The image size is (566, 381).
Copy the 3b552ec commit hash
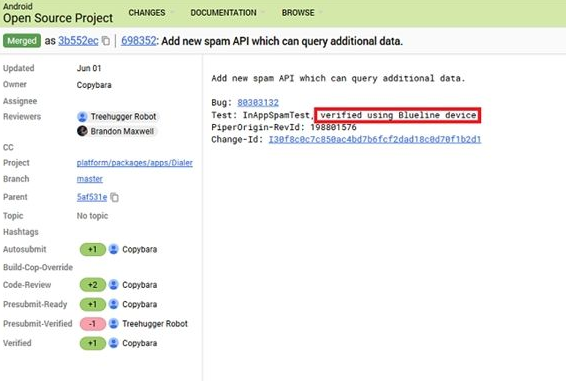coord(106,41)
